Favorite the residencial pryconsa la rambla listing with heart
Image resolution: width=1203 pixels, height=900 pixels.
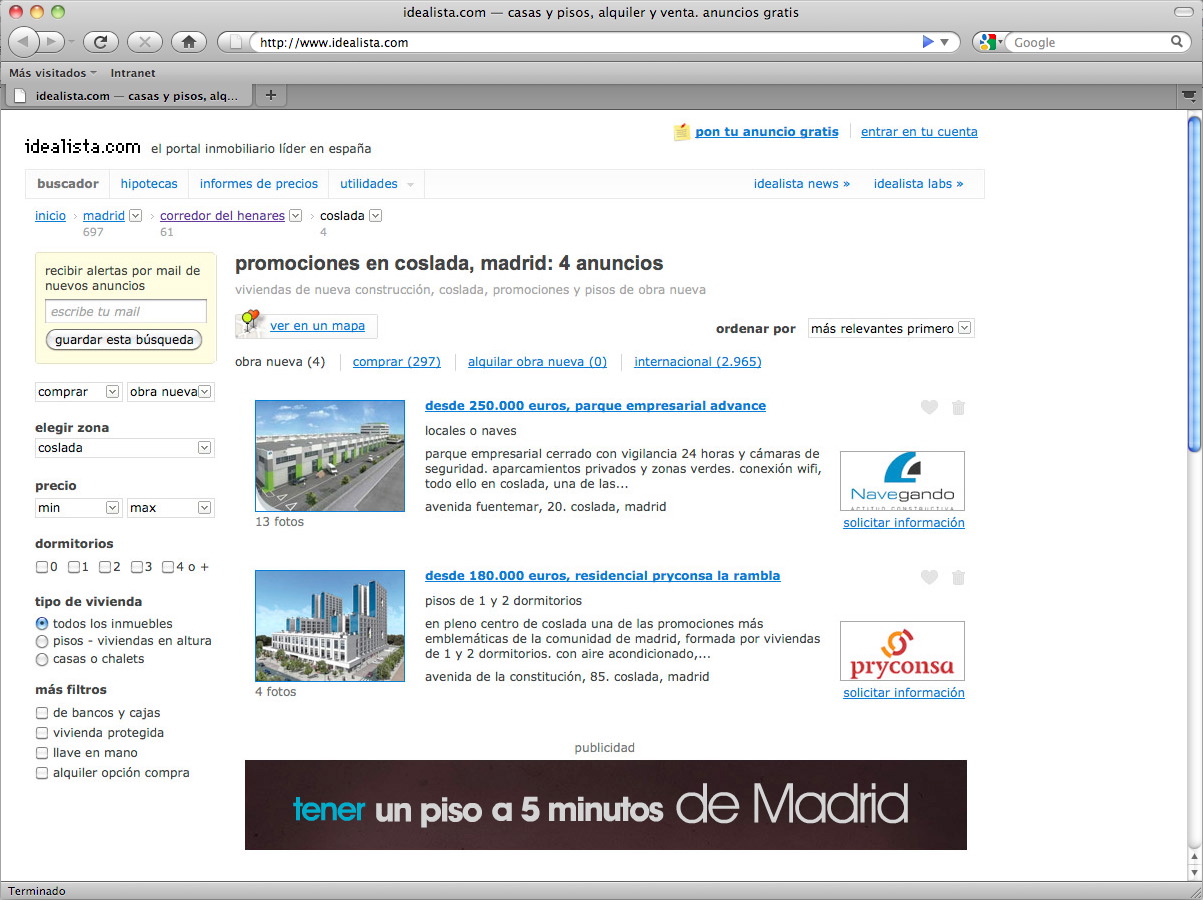click(x=929, y=577)
